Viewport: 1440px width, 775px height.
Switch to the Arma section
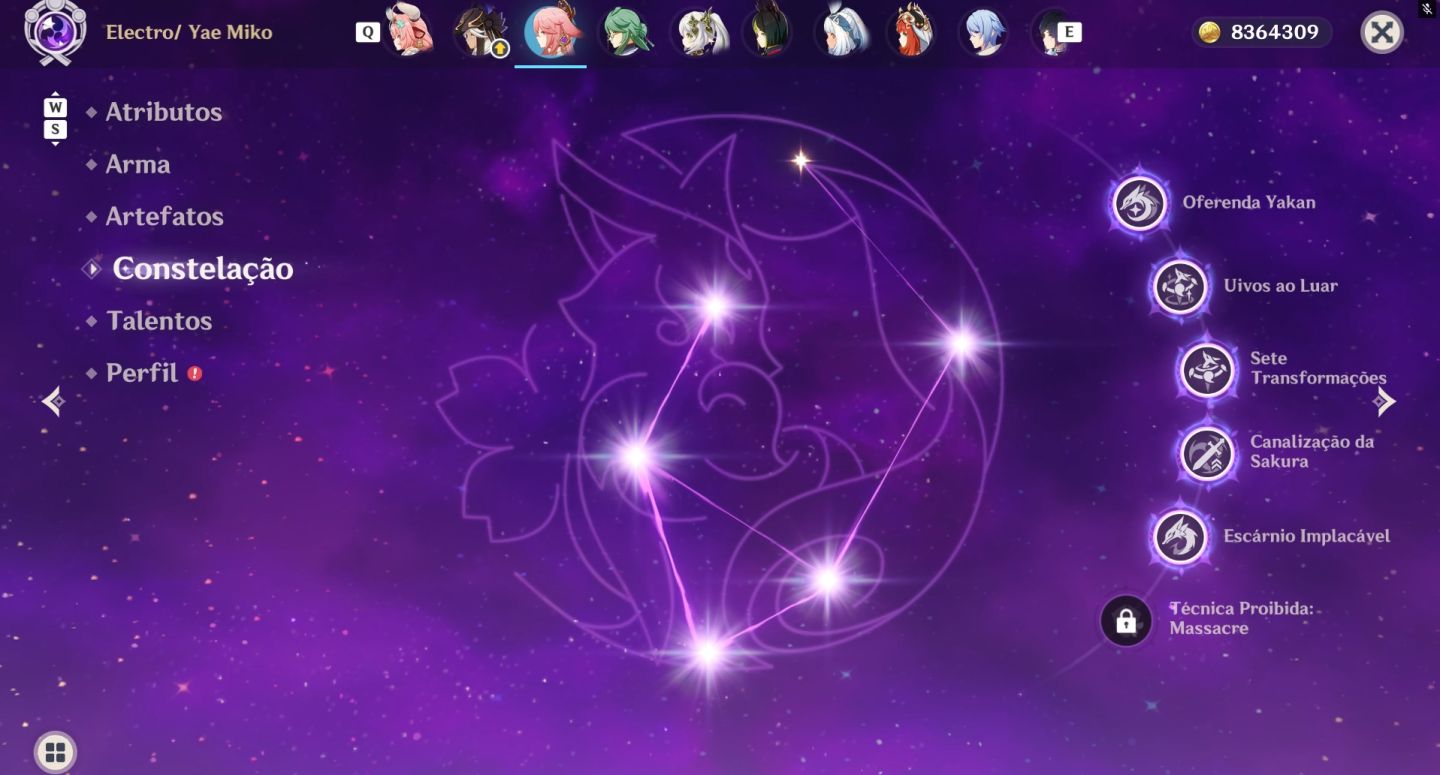click(138, 164)
